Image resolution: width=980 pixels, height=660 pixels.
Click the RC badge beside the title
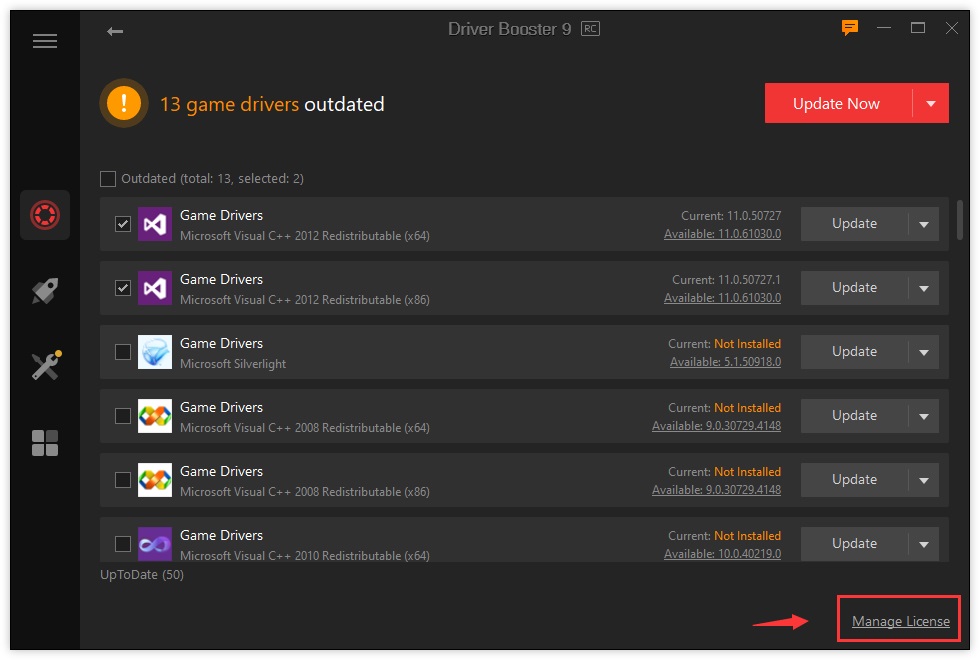[590, 29]
